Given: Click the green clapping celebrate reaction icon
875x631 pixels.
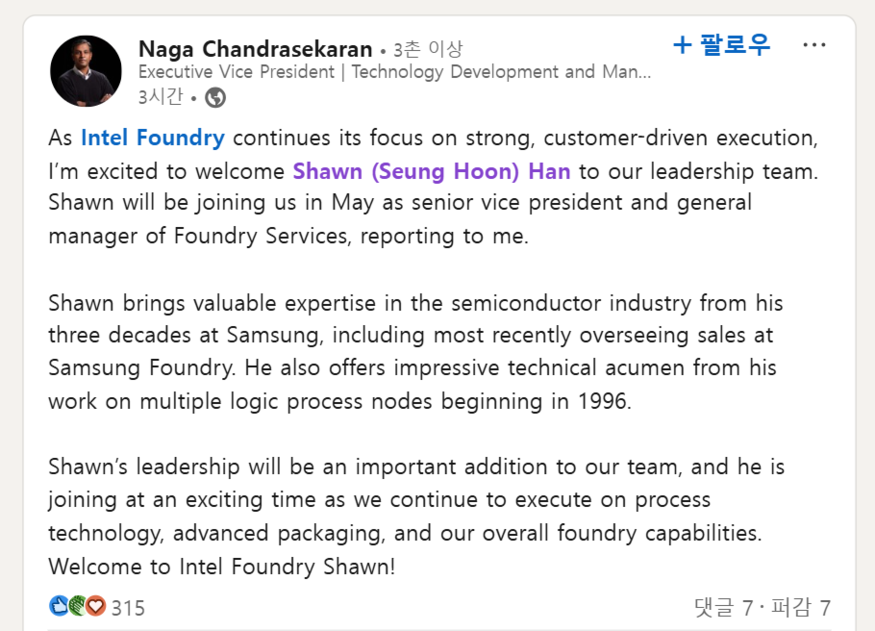Looking at the screenshot, I should click(x=77, y=606).
